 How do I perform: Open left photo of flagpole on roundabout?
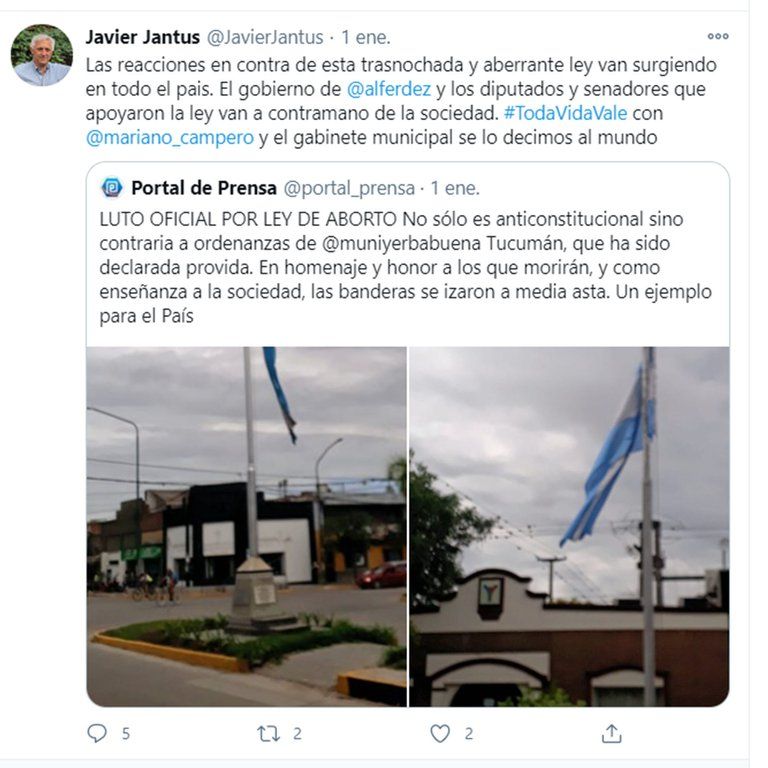click(x=246, y=527)
